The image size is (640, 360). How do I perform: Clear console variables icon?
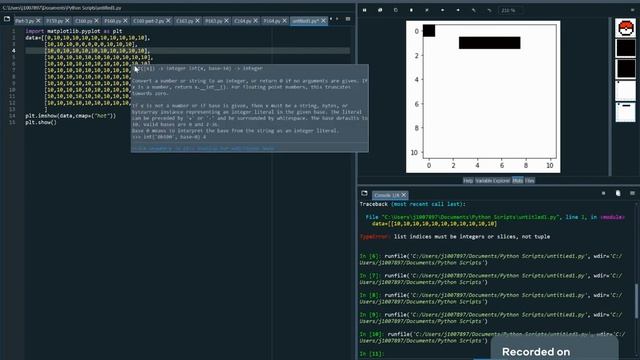point(618,193)
